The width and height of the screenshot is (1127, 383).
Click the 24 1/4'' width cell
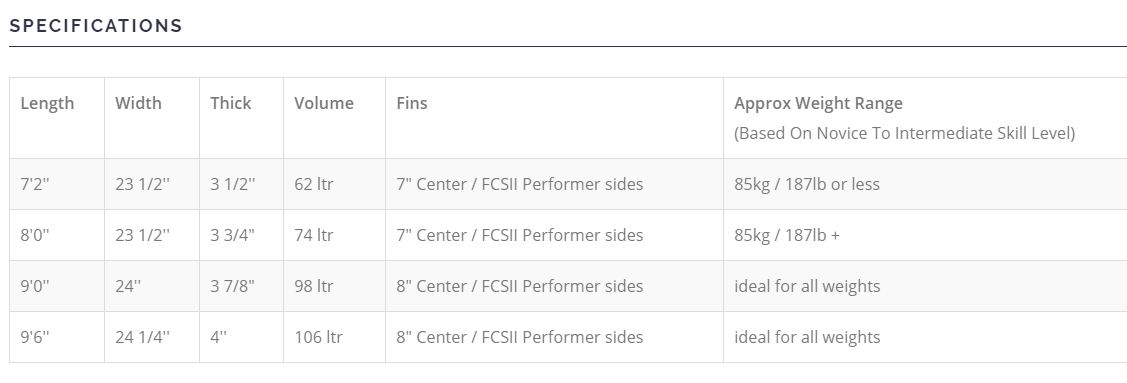pyautogui.click(x=152, y=337)
